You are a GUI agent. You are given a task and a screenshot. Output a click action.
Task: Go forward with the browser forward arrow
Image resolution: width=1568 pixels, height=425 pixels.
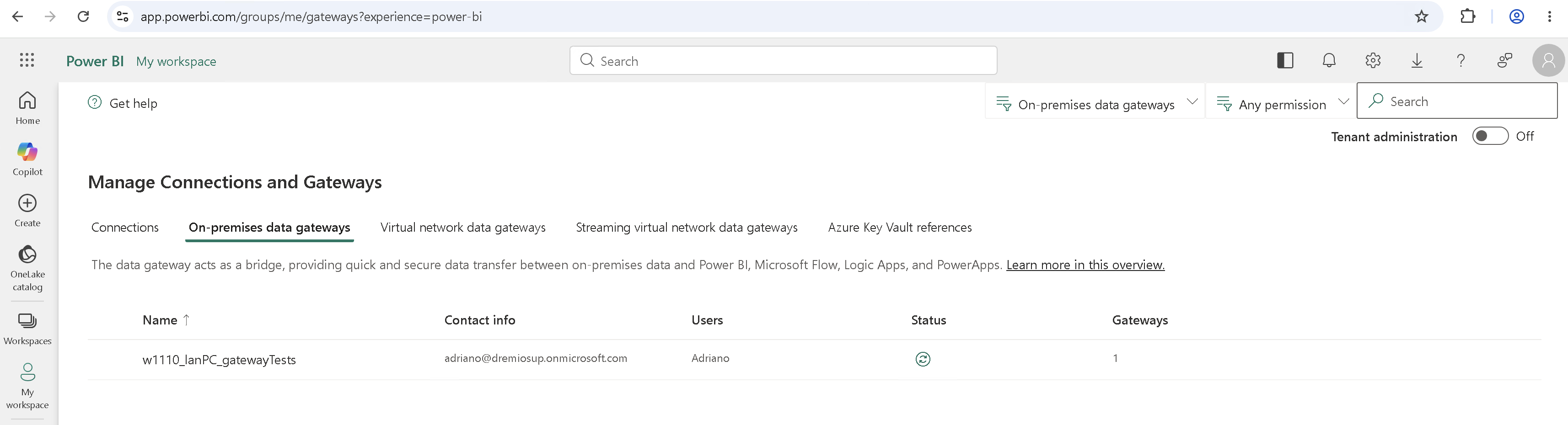pos(50,16)
